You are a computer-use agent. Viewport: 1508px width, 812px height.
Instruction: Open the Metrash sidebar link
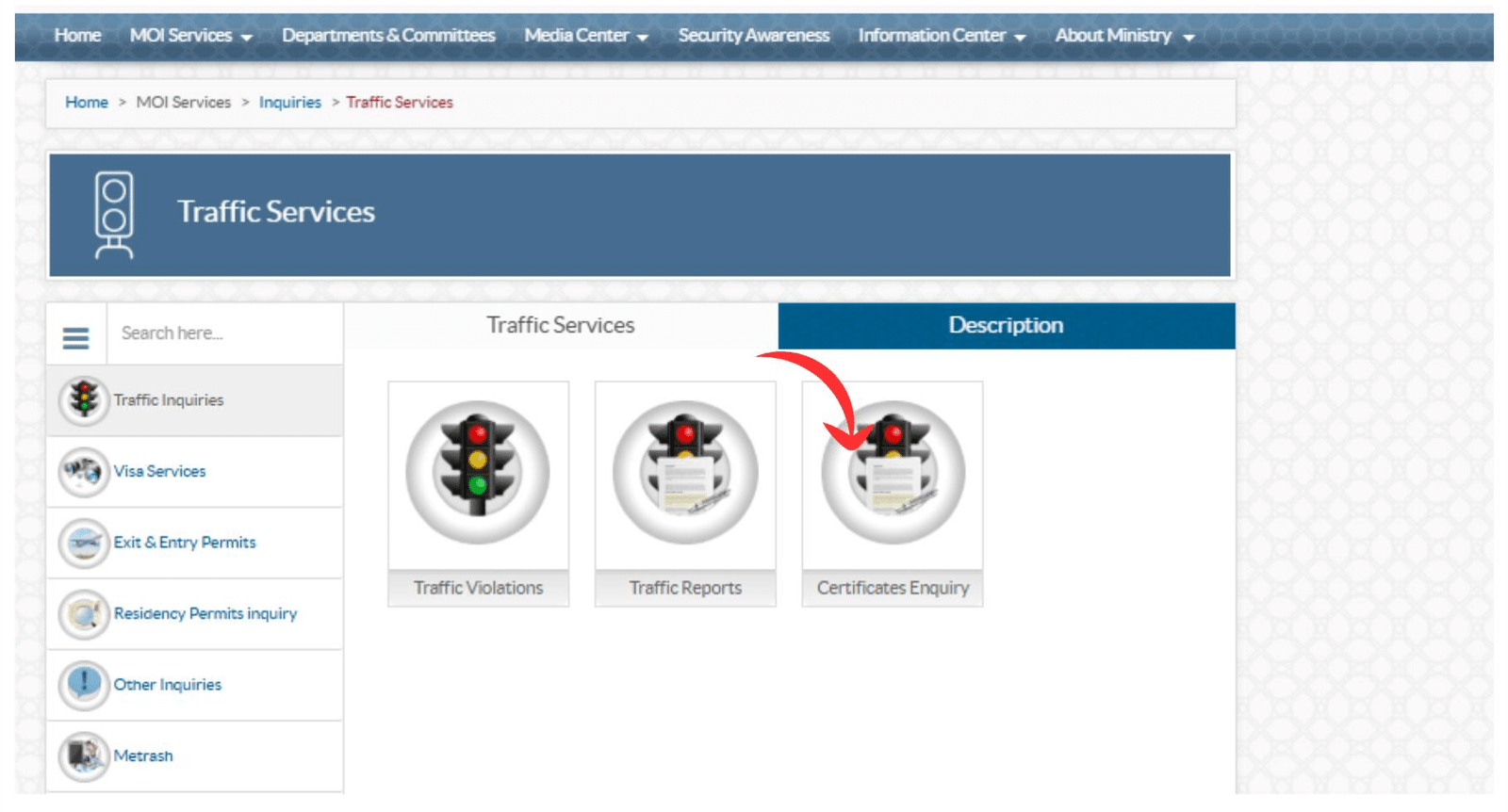point(143,755)
